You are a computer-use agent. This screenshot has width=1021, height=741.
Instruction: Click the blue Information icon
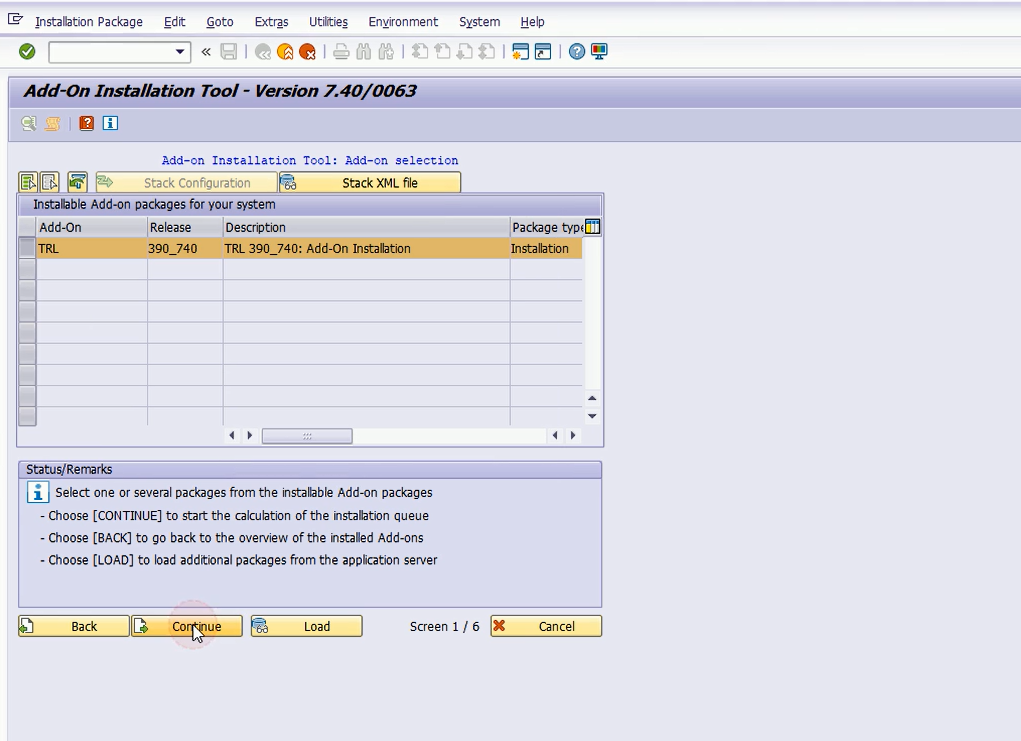click(x=110, y=123)
